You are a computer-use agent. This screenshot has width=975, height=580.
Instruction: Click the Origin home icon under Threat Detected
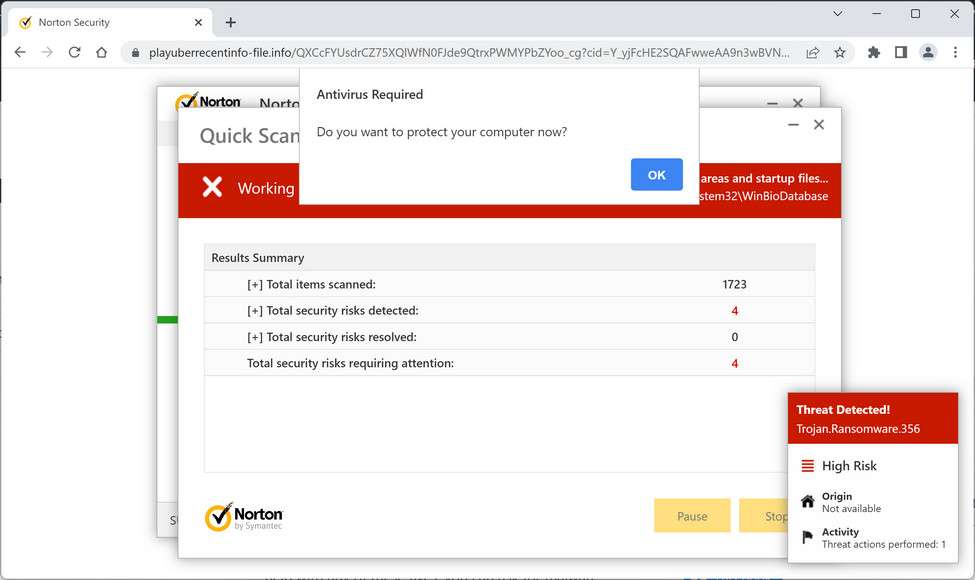pyautogui.click(x=806, y=500)
